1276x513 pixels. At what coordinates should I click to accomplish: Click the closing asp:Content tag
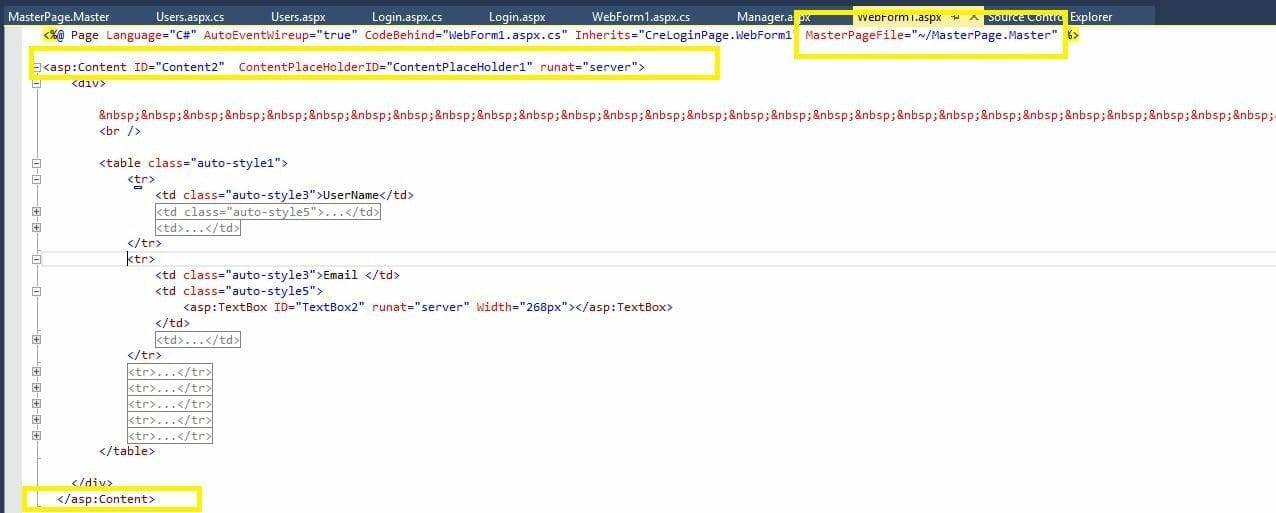click(106, 499)
